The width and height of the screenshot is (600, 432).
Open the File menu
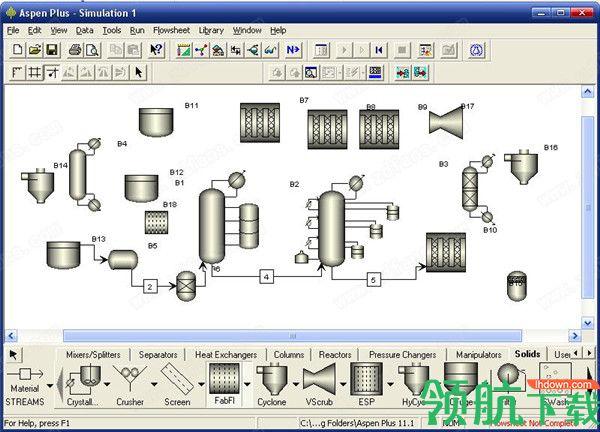(x=13, y=30)
